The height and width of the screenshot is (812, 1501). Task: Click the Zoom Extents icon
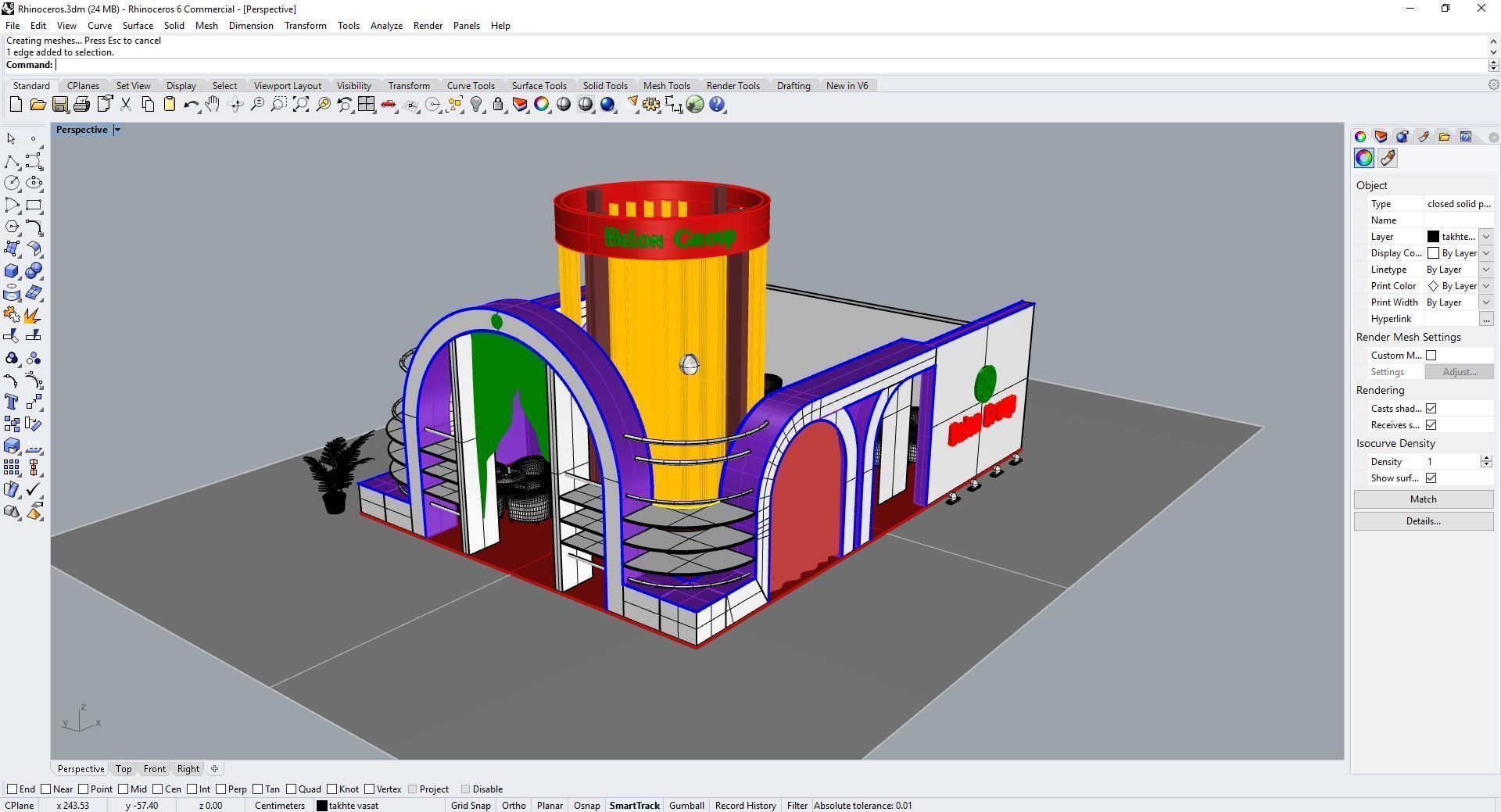tap(301, 104)
